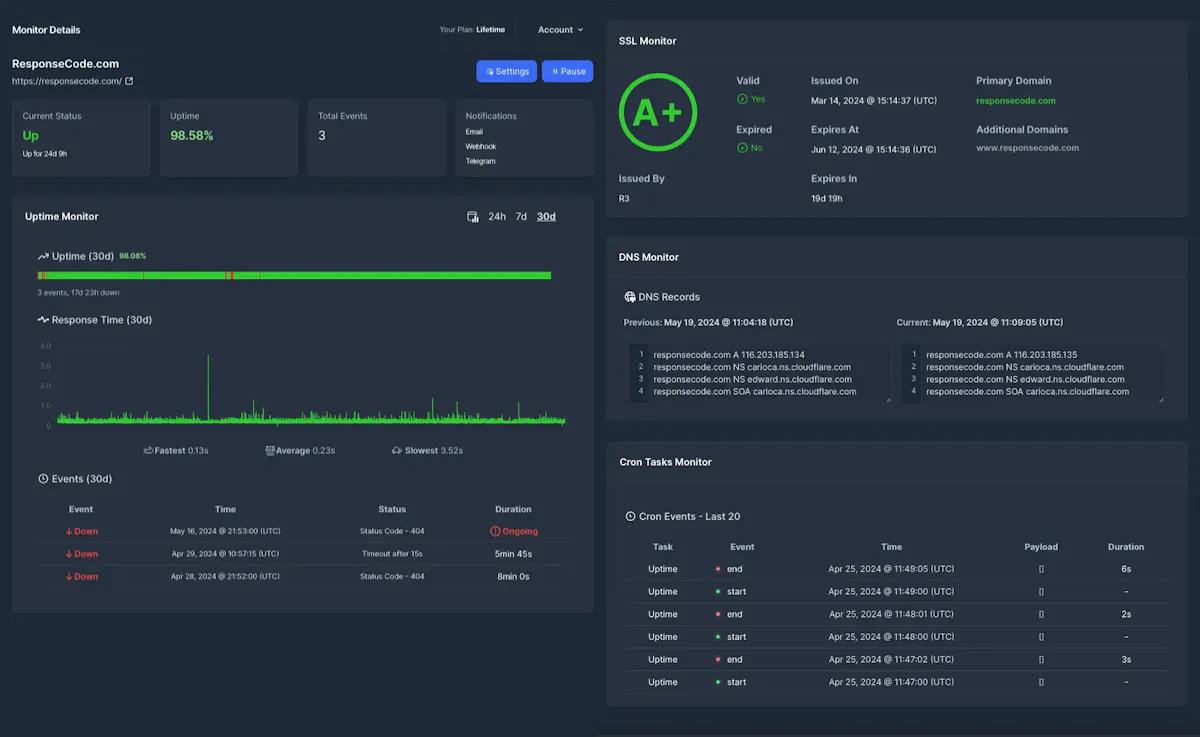This screenshot has width=1200, height=737.
Task: Open the Account dropdown menu
Action: pos(560,30)
